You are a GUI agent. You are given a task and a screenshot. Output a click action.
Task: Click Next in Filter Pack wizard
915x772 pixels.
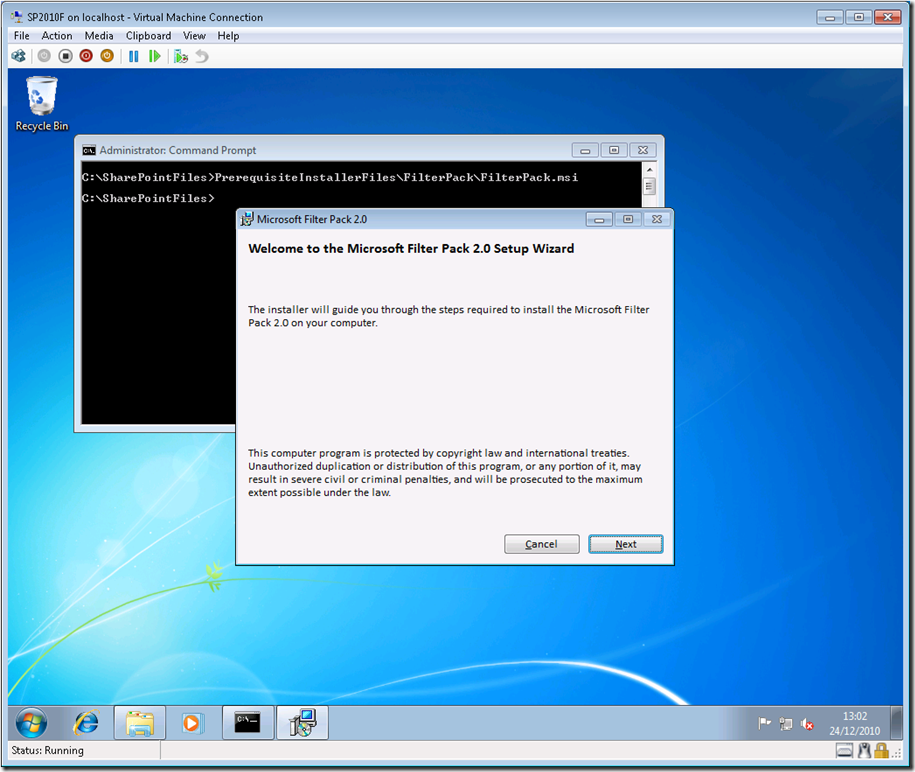point(626,544)
